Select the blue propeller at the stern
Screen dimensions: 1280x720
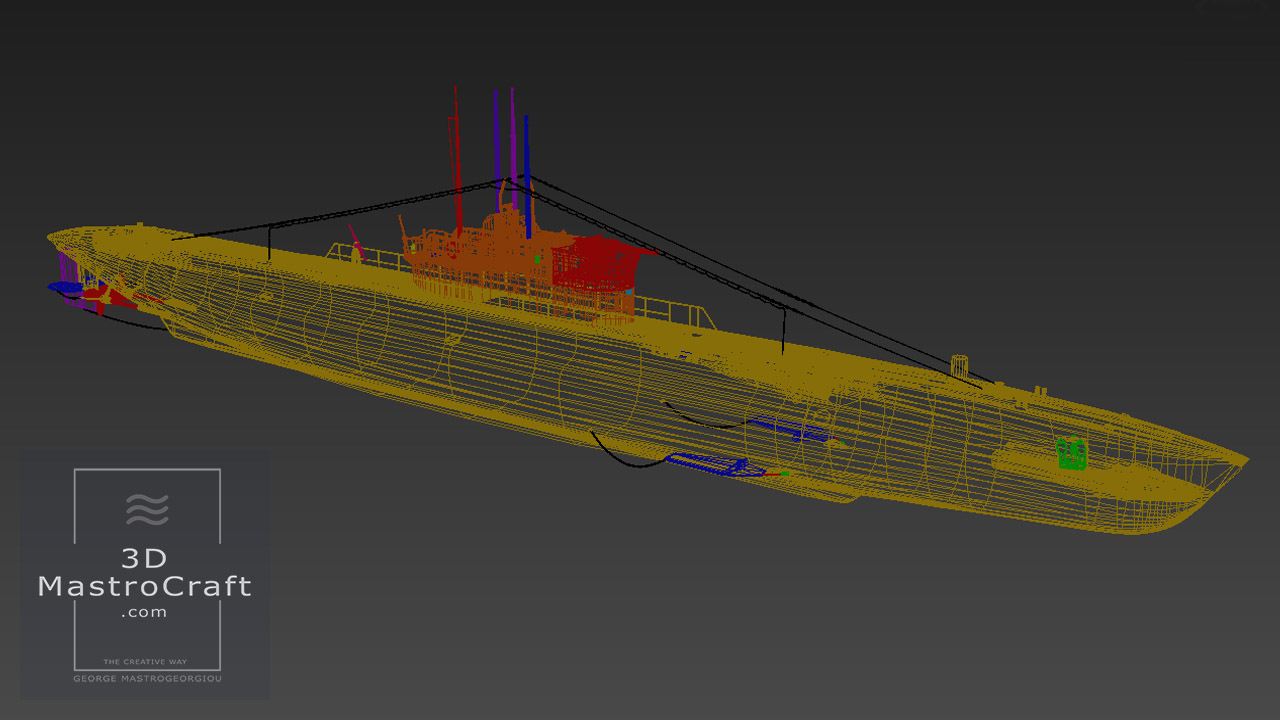point(65,287)
